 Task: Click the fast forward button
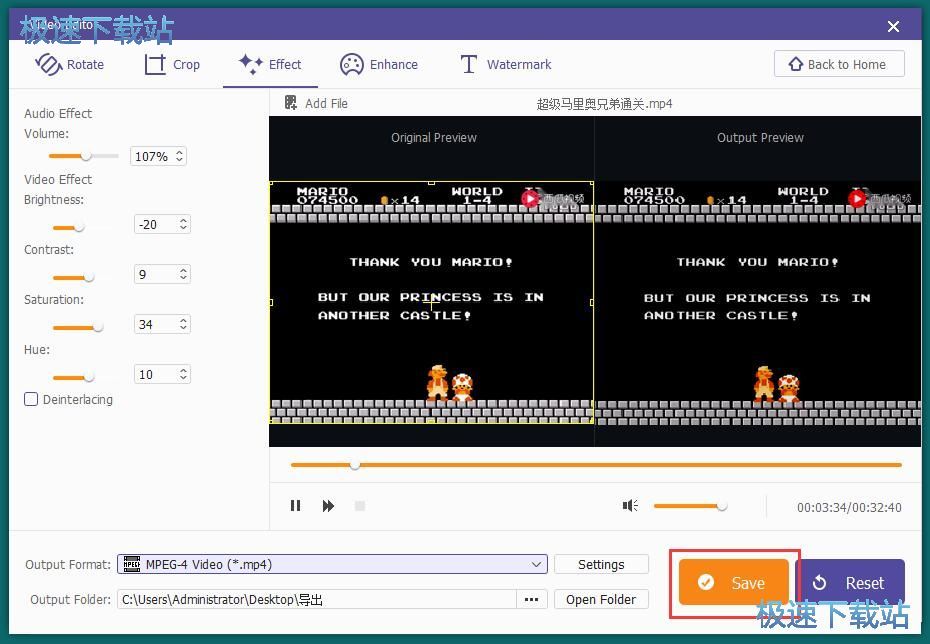pyautogui.click(x=328, y=506)
